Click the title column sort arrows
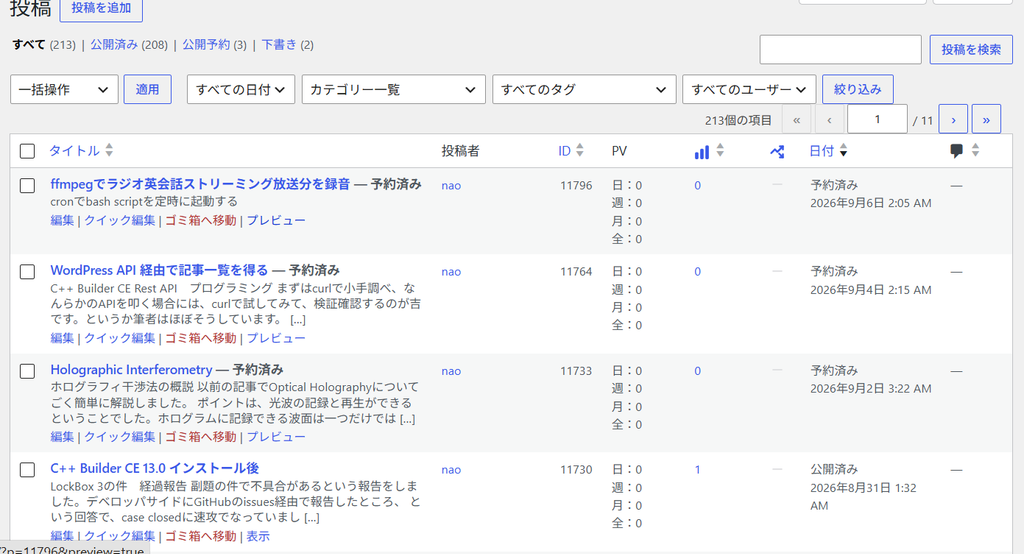The width and height of the screenshot is (1024, 554). [x=109, y=150]
